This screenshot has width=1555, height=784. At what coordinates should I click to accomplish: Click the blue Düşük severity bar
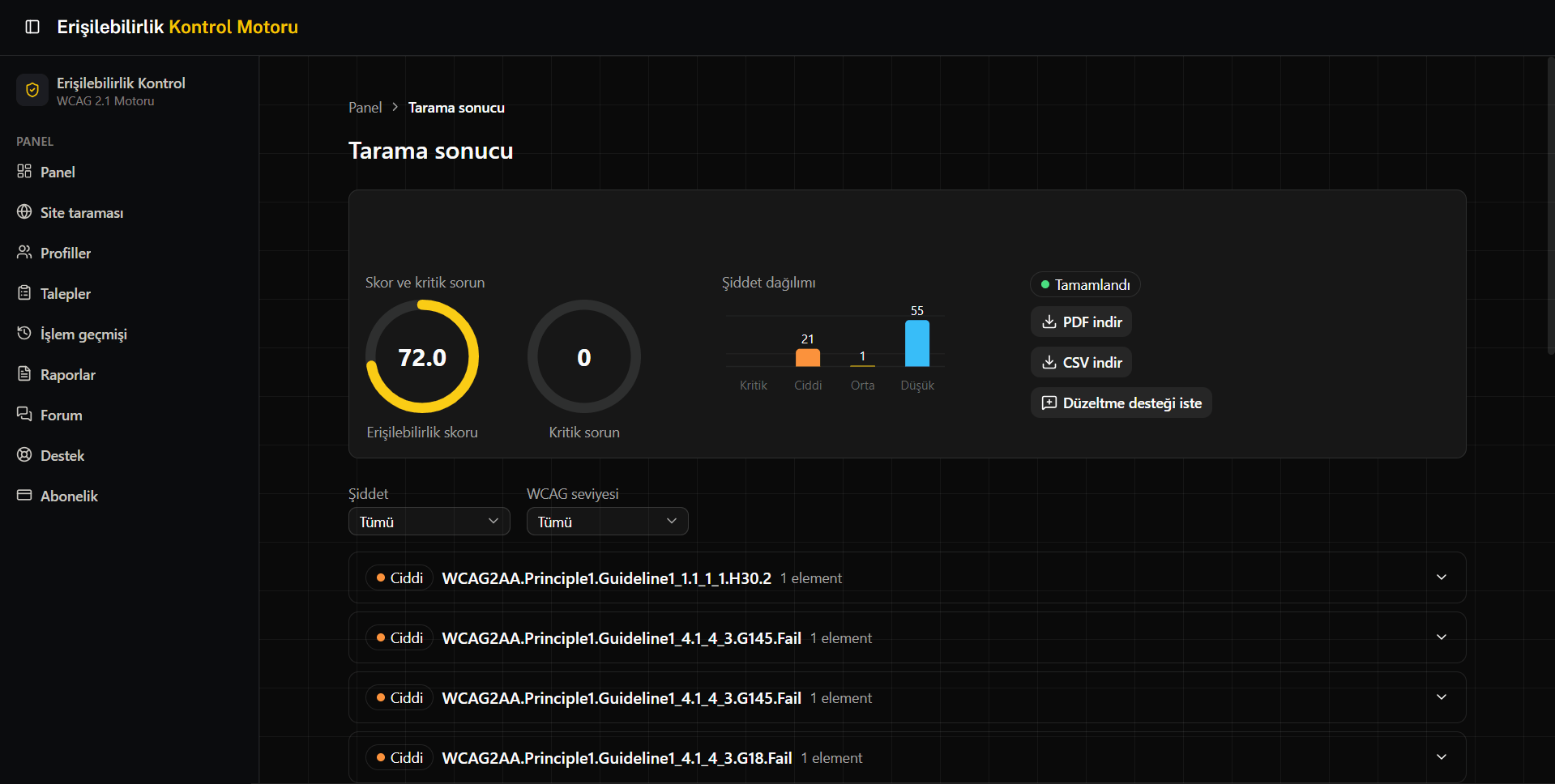917,343
